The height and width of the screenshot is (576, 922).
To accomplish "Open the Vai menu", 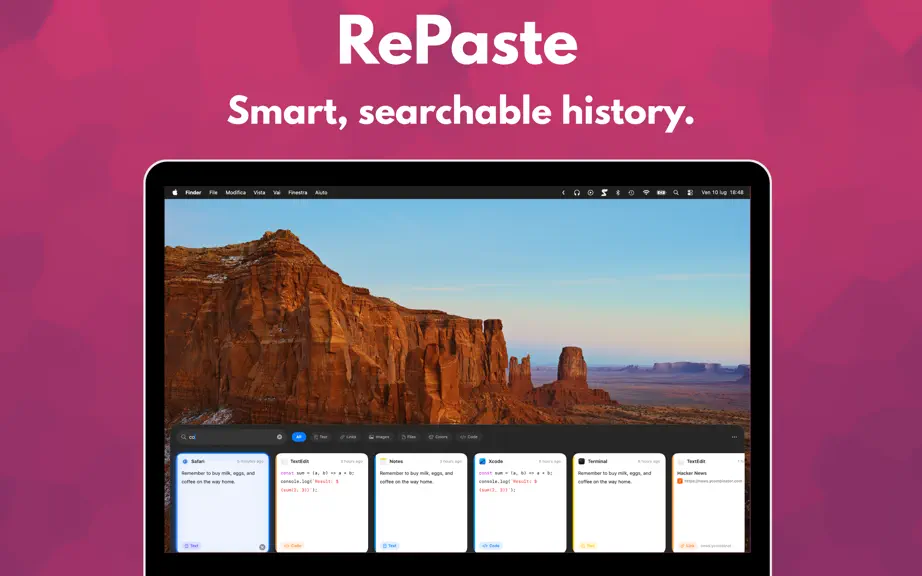I will click(277, 192).
